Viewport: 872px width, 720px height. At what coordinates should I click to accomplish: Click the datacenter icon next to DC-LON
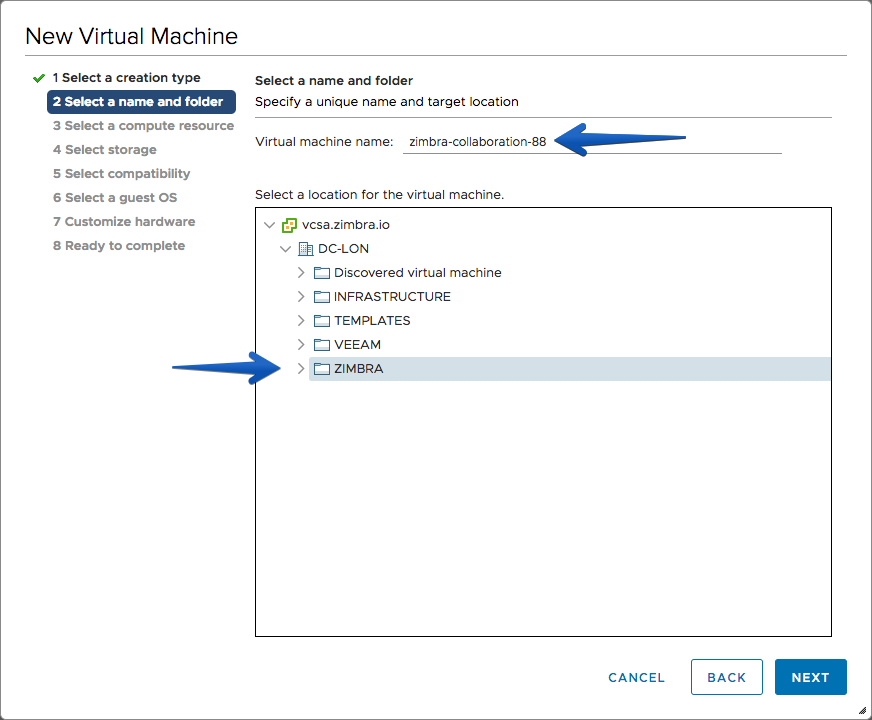[306, 249]
